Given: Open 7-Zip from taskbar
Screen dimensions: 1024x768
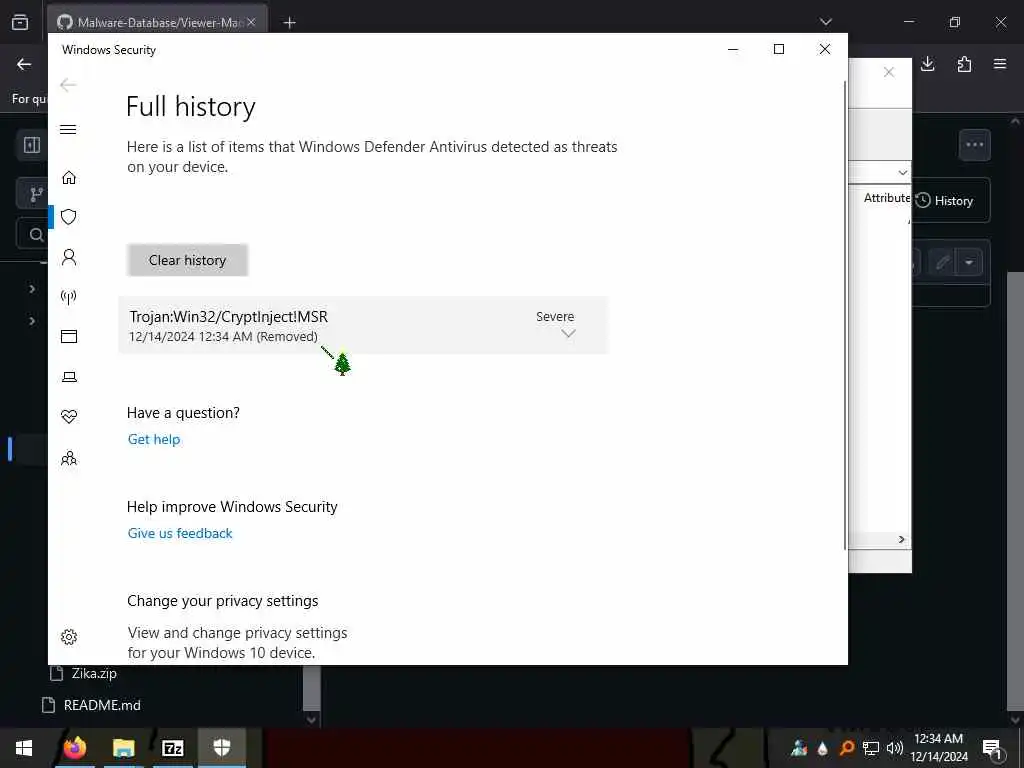Looking at the screenshot, I should (x=172, y=748).
